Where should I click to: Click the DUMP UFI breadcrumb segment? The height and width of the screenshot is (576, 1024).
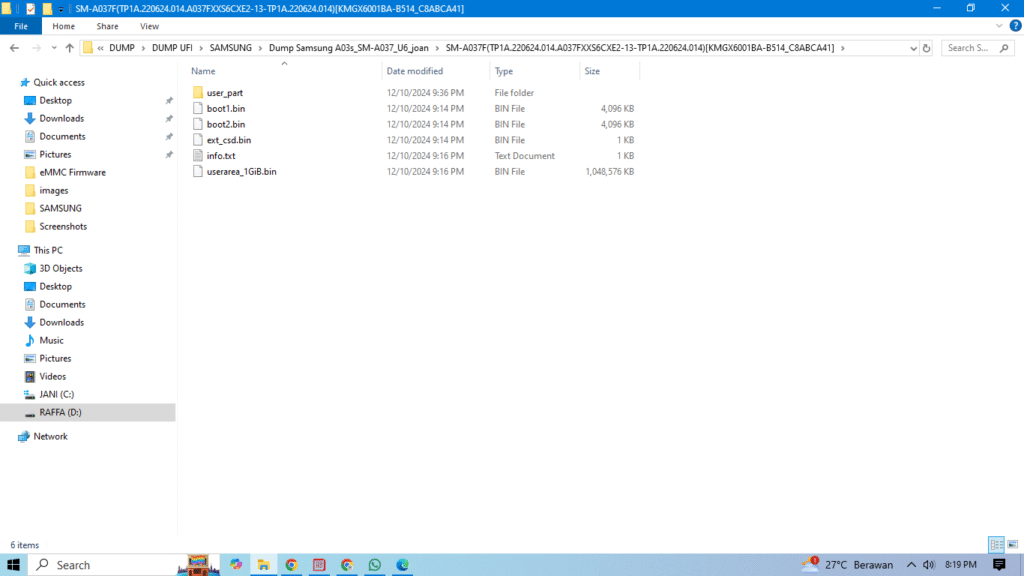click(172, 48)
